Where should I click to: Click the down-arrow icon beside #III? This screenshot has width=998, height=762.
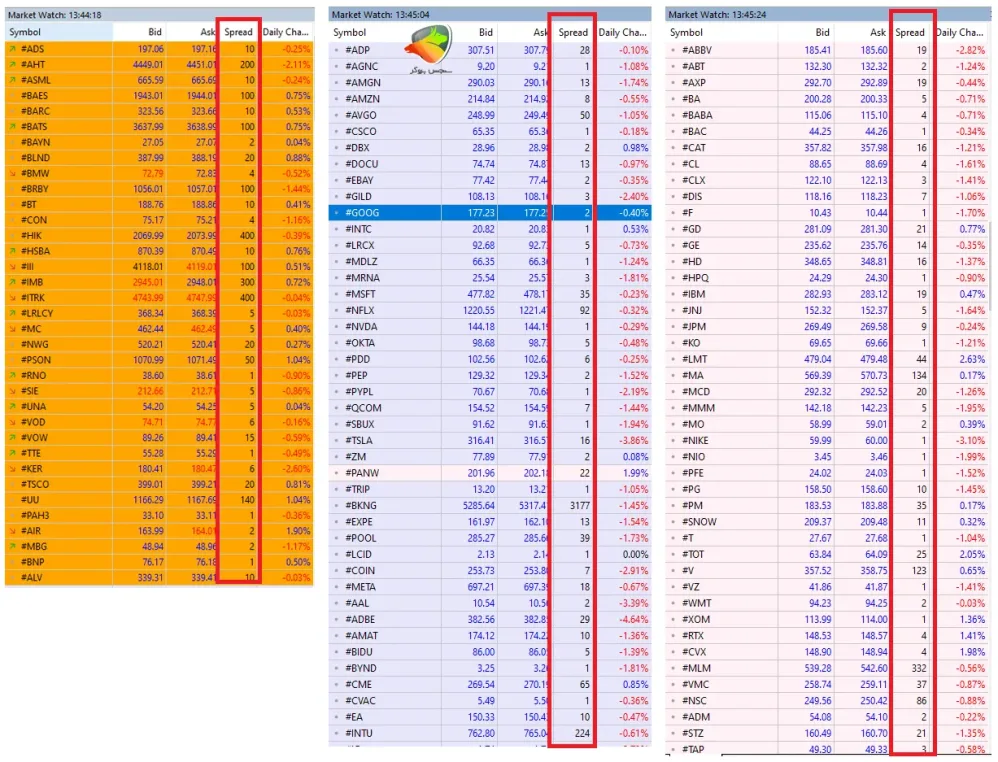(x=13, y=267)
